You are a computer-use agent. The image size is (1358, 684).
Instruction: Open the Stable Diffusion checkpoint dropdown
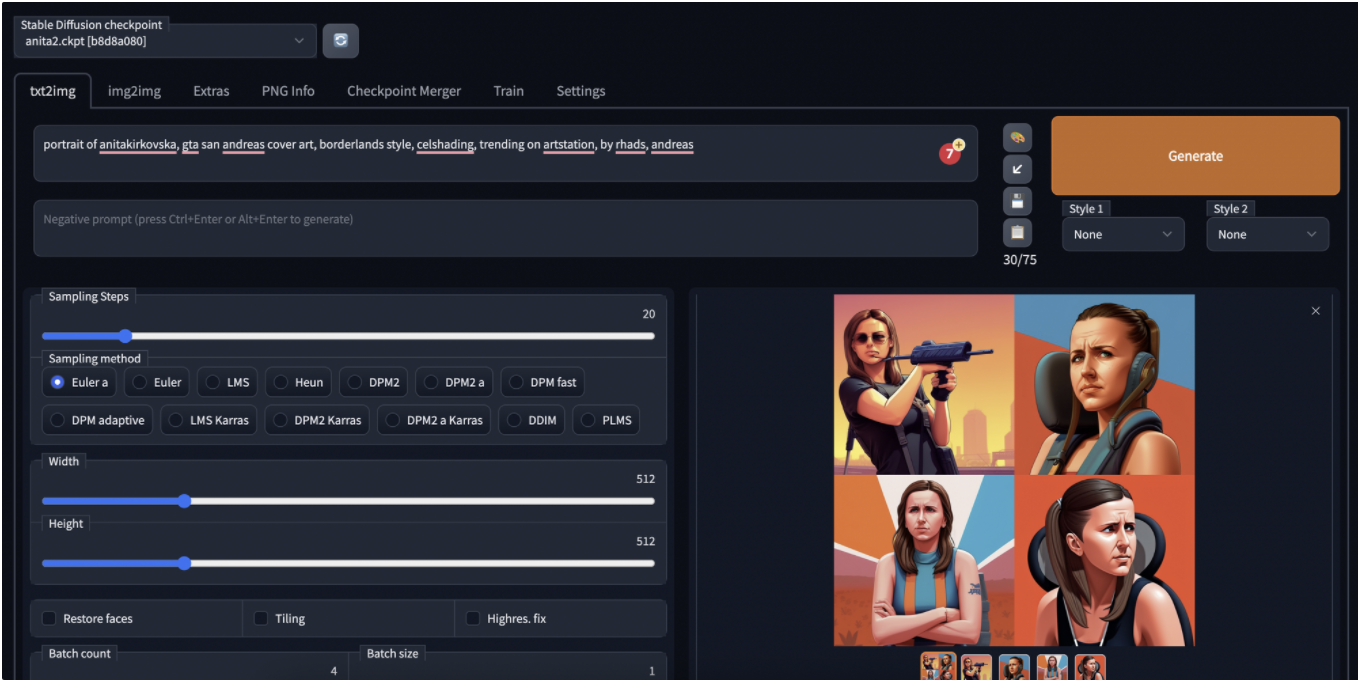click(x=165, y=41)
